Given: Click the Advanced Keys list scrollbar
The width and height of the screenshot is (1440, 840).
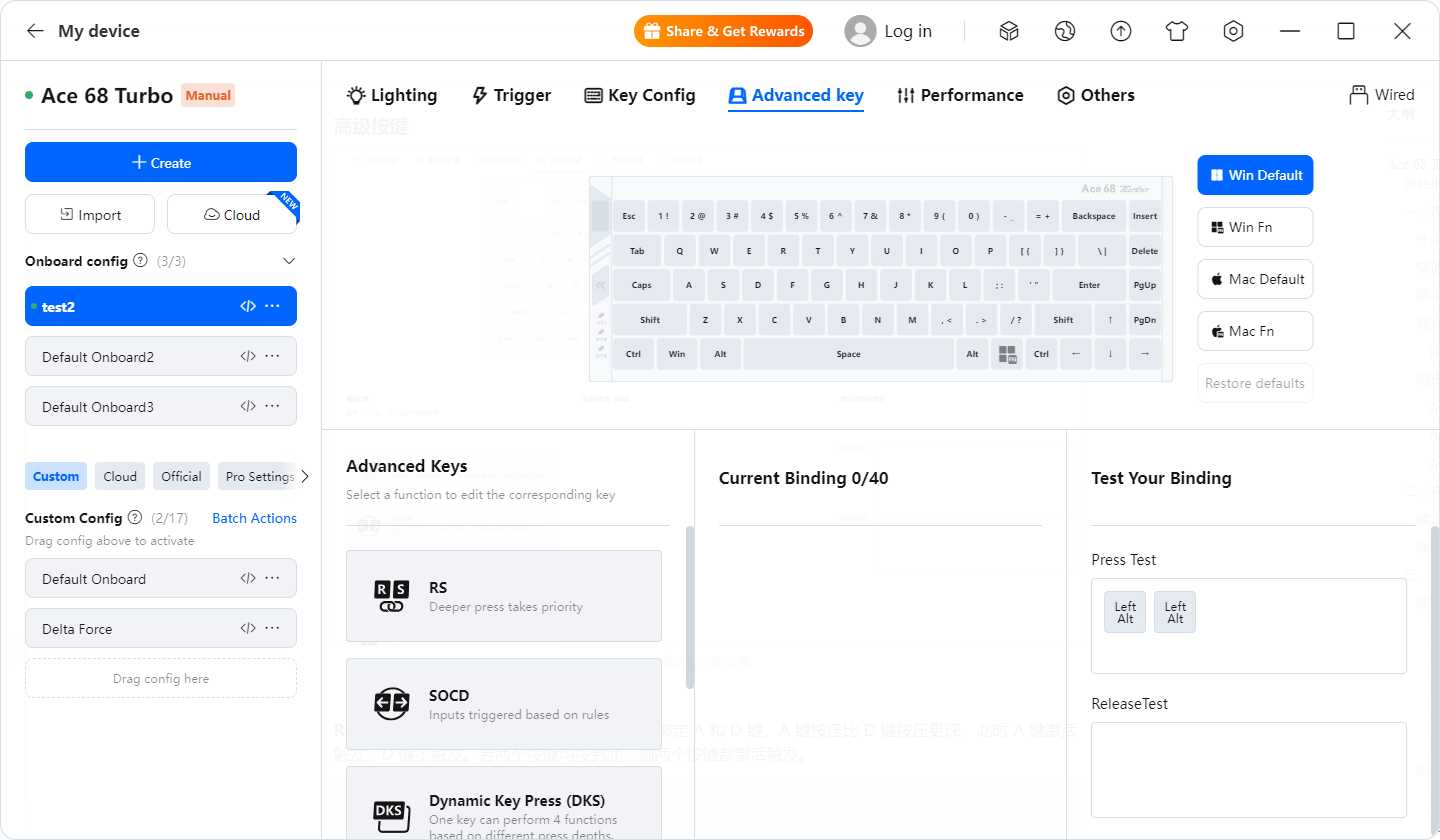Looking at the screenshot, I should (689, 607).
